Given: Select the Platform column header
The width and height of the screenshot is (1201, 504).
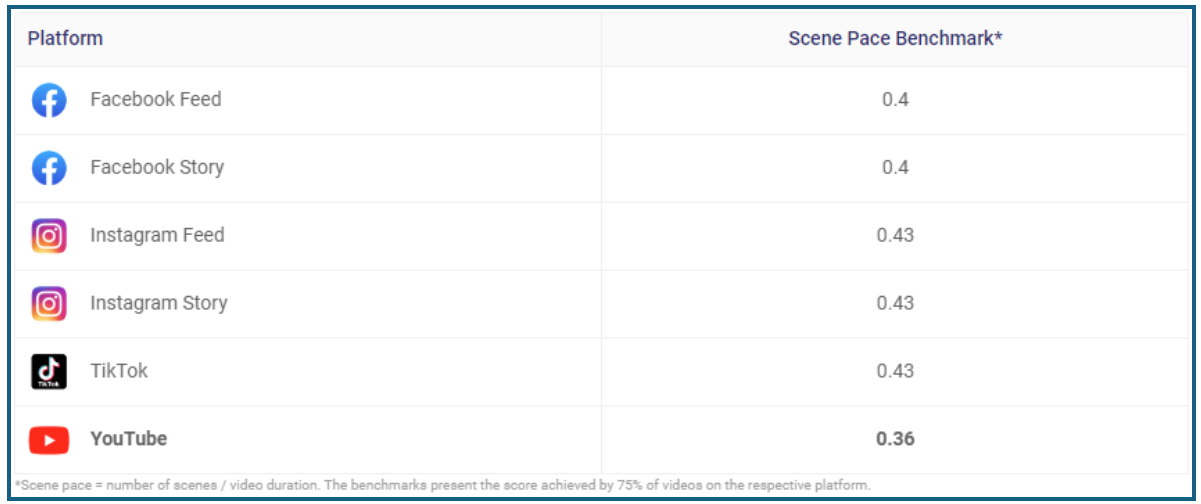Looking at the screenshot, I should (65, 39).
